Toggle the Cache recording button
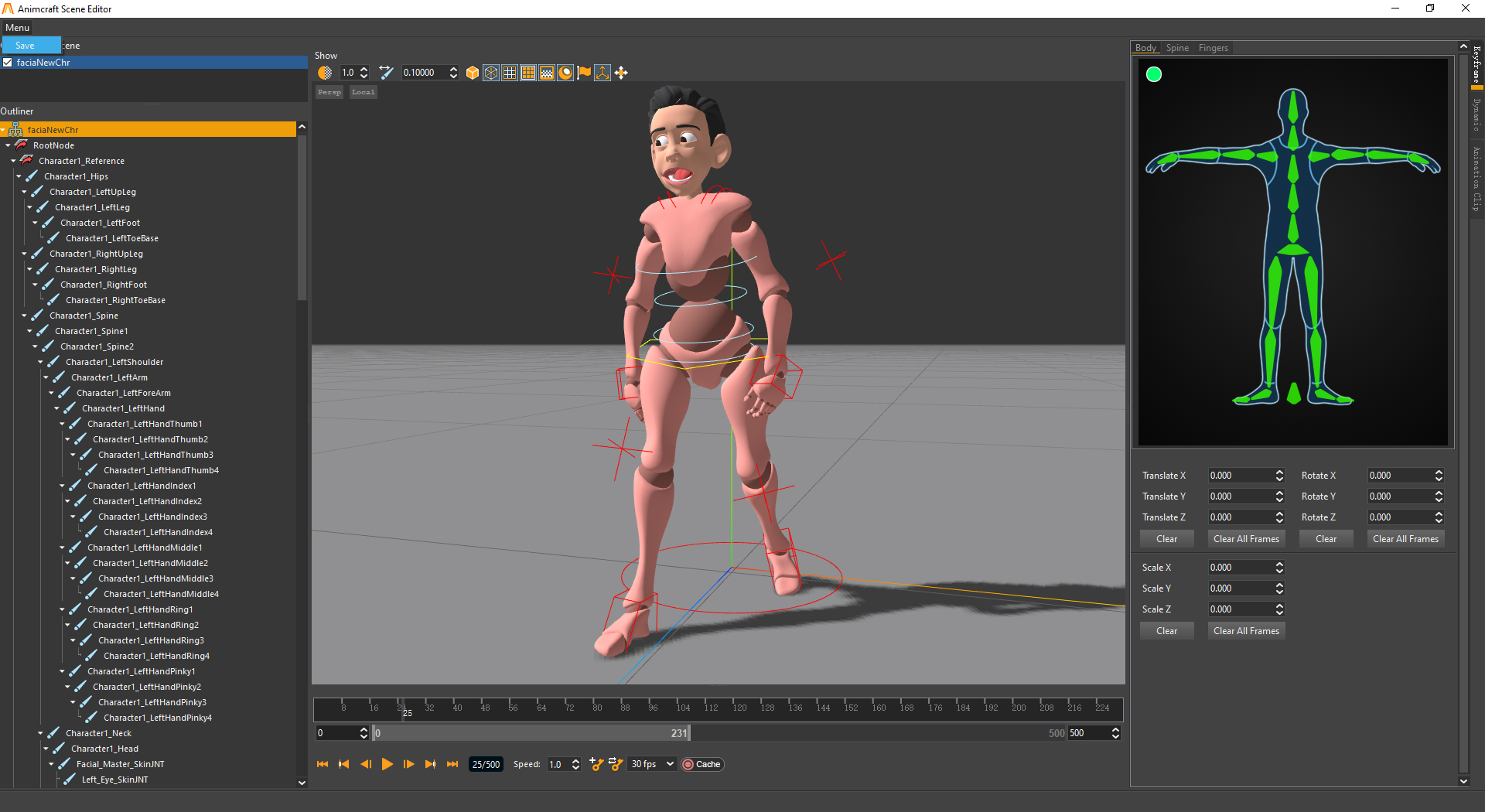 (702, 764)
